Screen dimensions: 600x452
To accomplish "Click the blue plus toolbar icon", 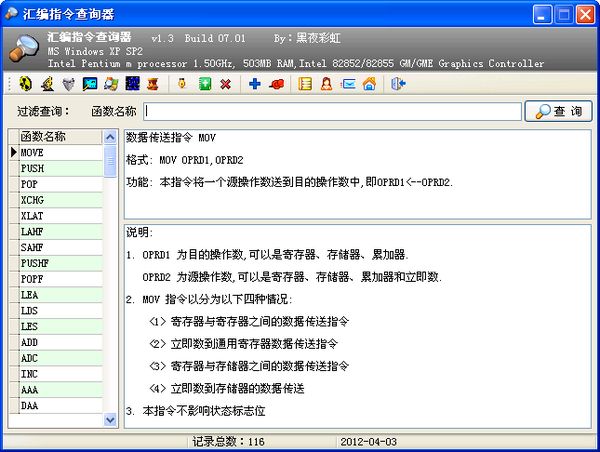I will pyautogui.click(x=255, y=83).
